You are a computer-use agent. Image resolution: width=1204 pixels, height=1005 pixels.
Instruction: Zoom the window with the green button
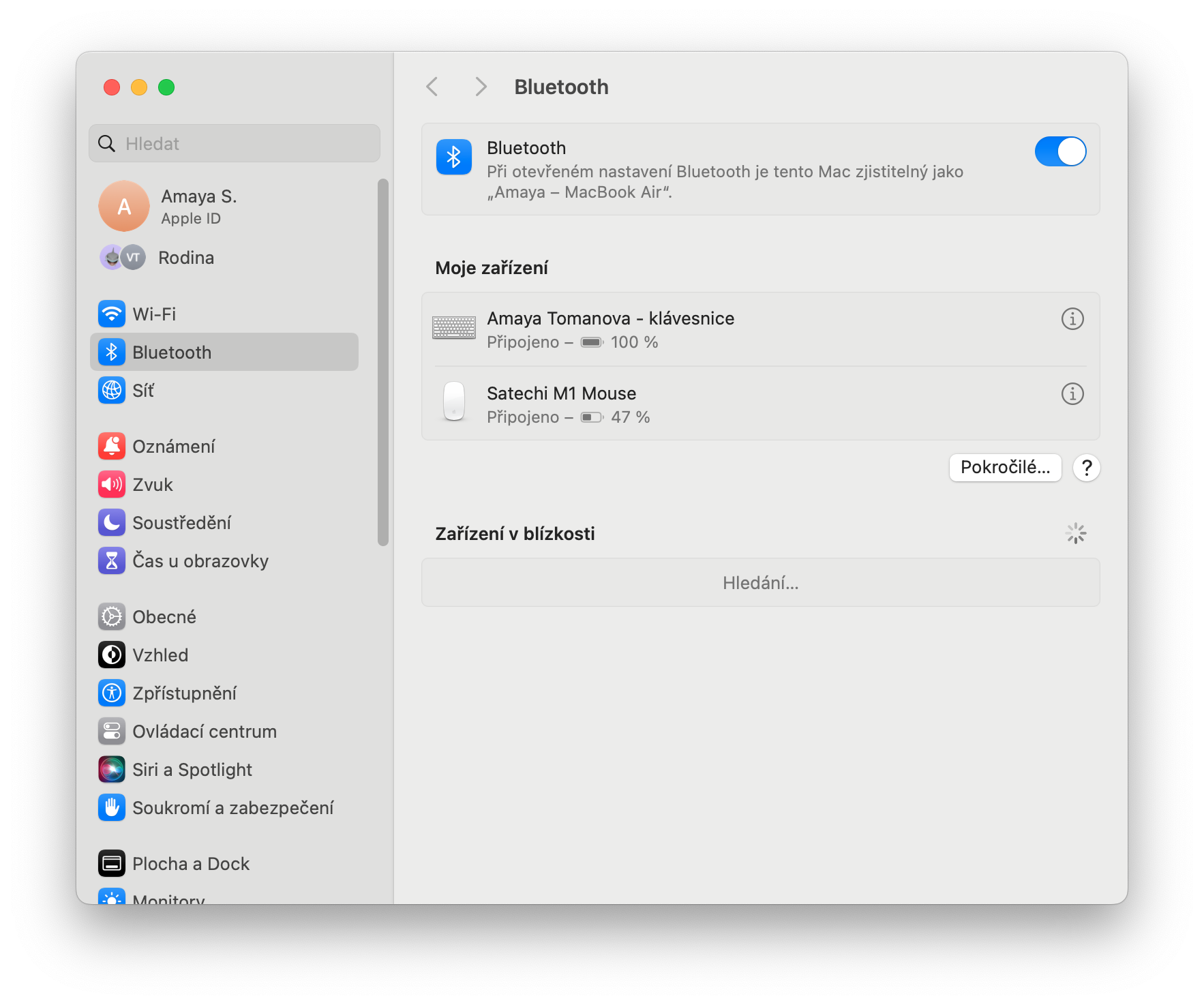tap(166, 87)
